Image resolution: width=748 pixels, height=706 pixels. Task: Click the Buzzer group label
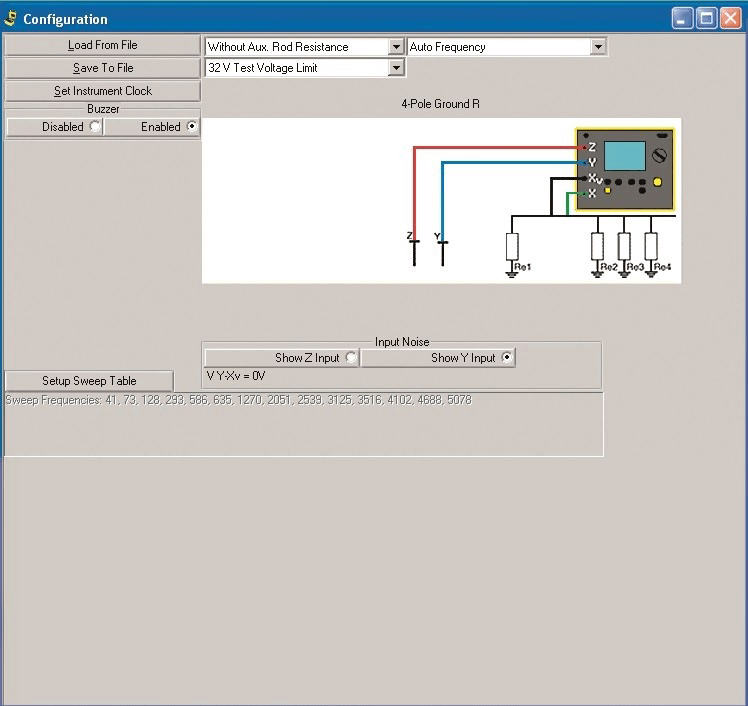point(103,109)
